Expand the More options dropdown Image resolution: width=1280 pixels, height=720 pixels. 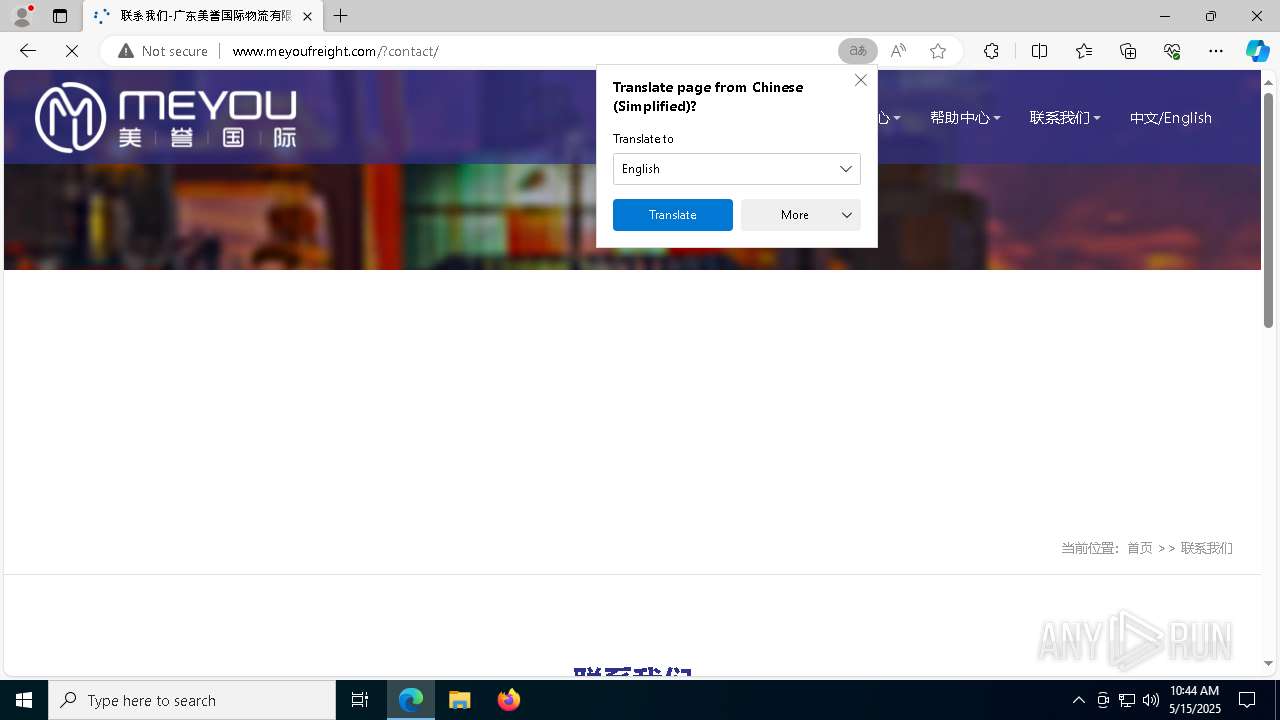point(801,215)
